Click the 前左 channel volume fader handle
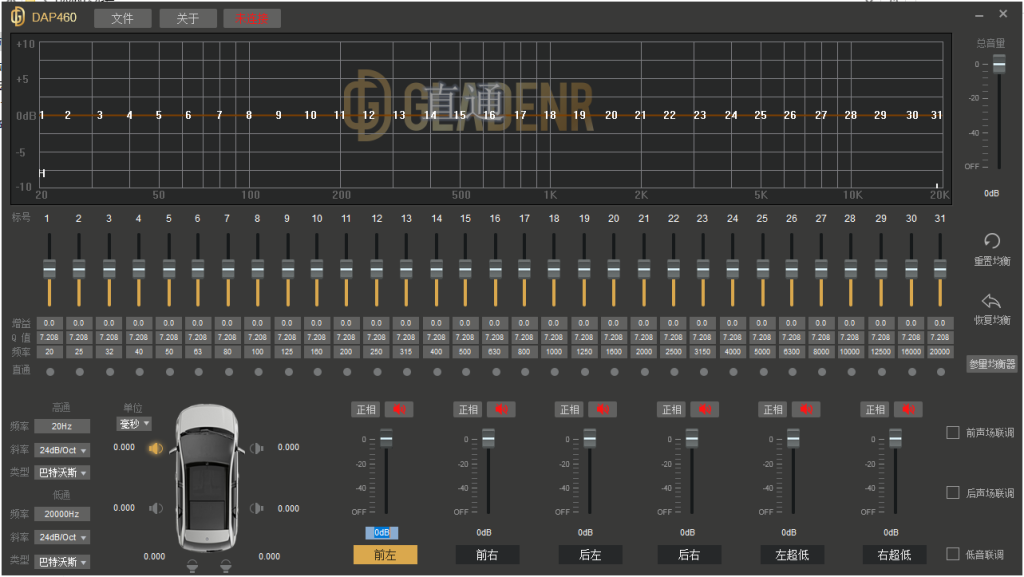1024x577 pixels. [x=386, y=439]
